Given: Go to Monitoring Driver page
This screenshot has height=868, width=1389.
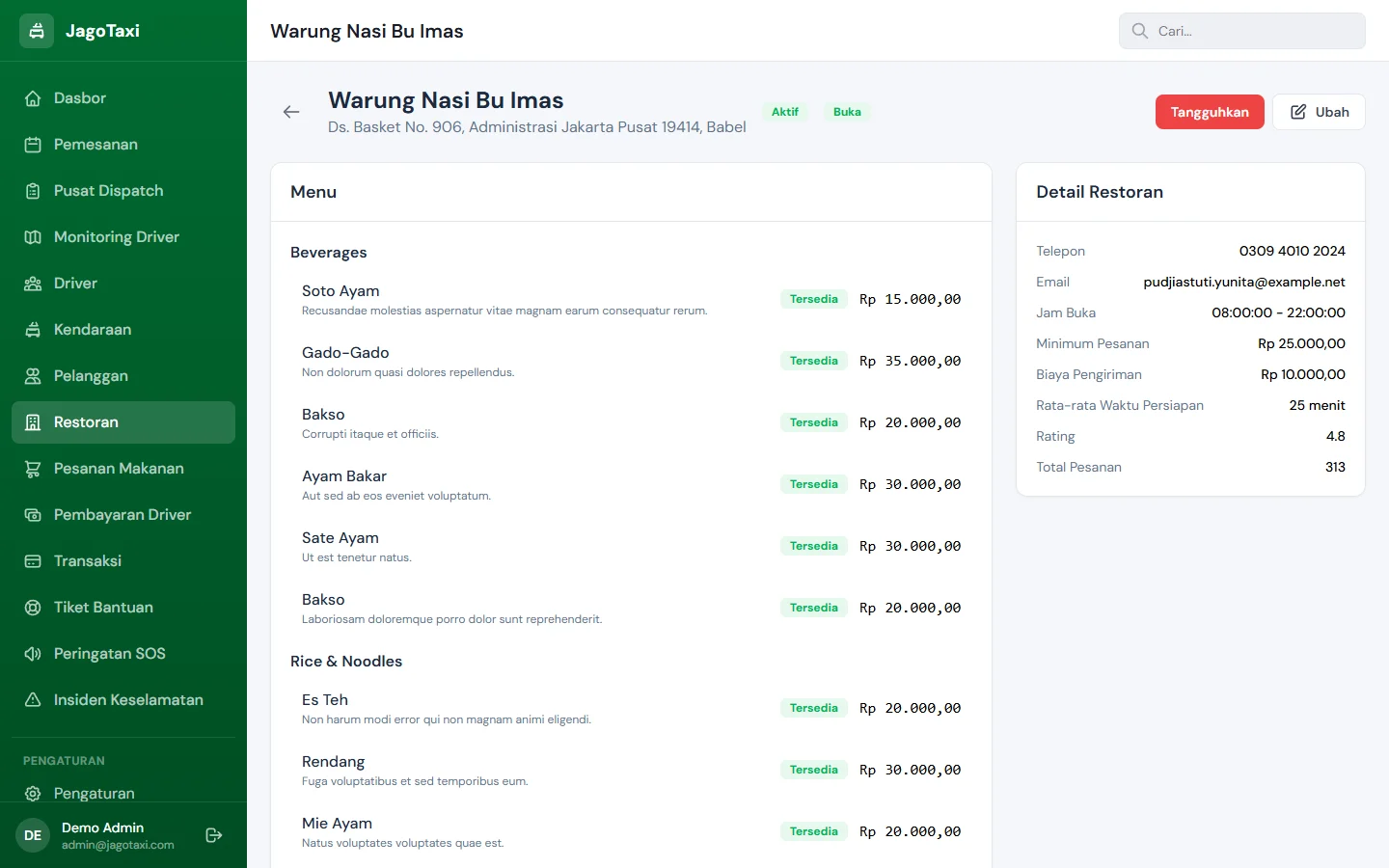Looking at the screenshot, I should click(x=123, y=237).
